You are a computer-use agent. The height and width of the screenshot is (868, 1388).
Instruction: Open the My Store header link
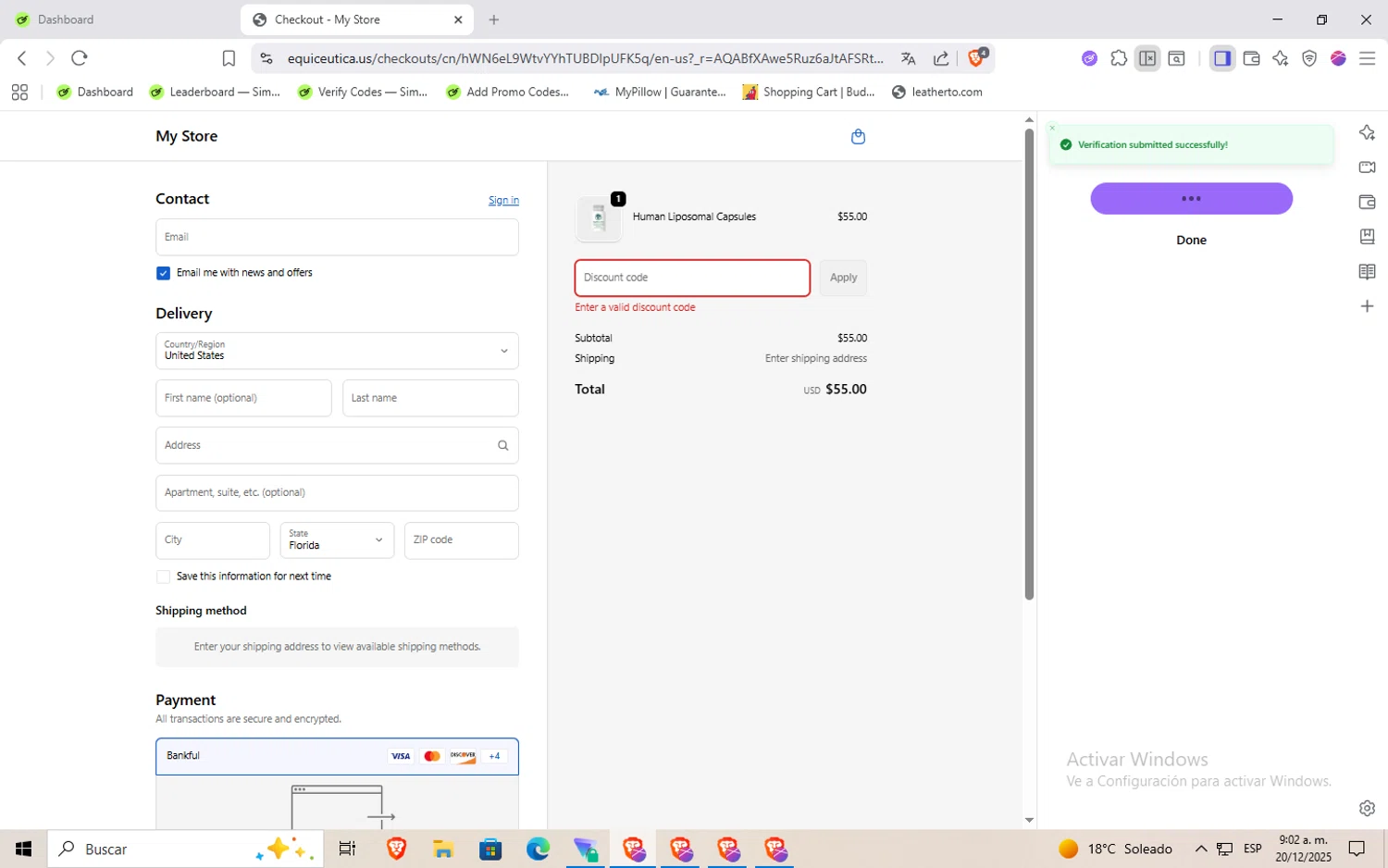tap(187, 136)
